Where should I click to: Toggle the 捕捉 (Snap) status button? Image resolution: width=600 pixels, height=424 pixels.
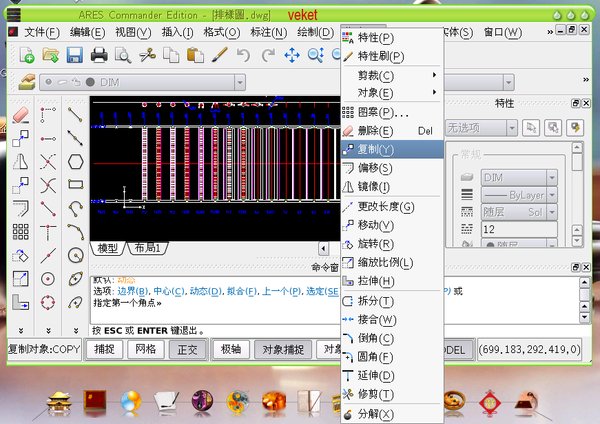[104, 350]
